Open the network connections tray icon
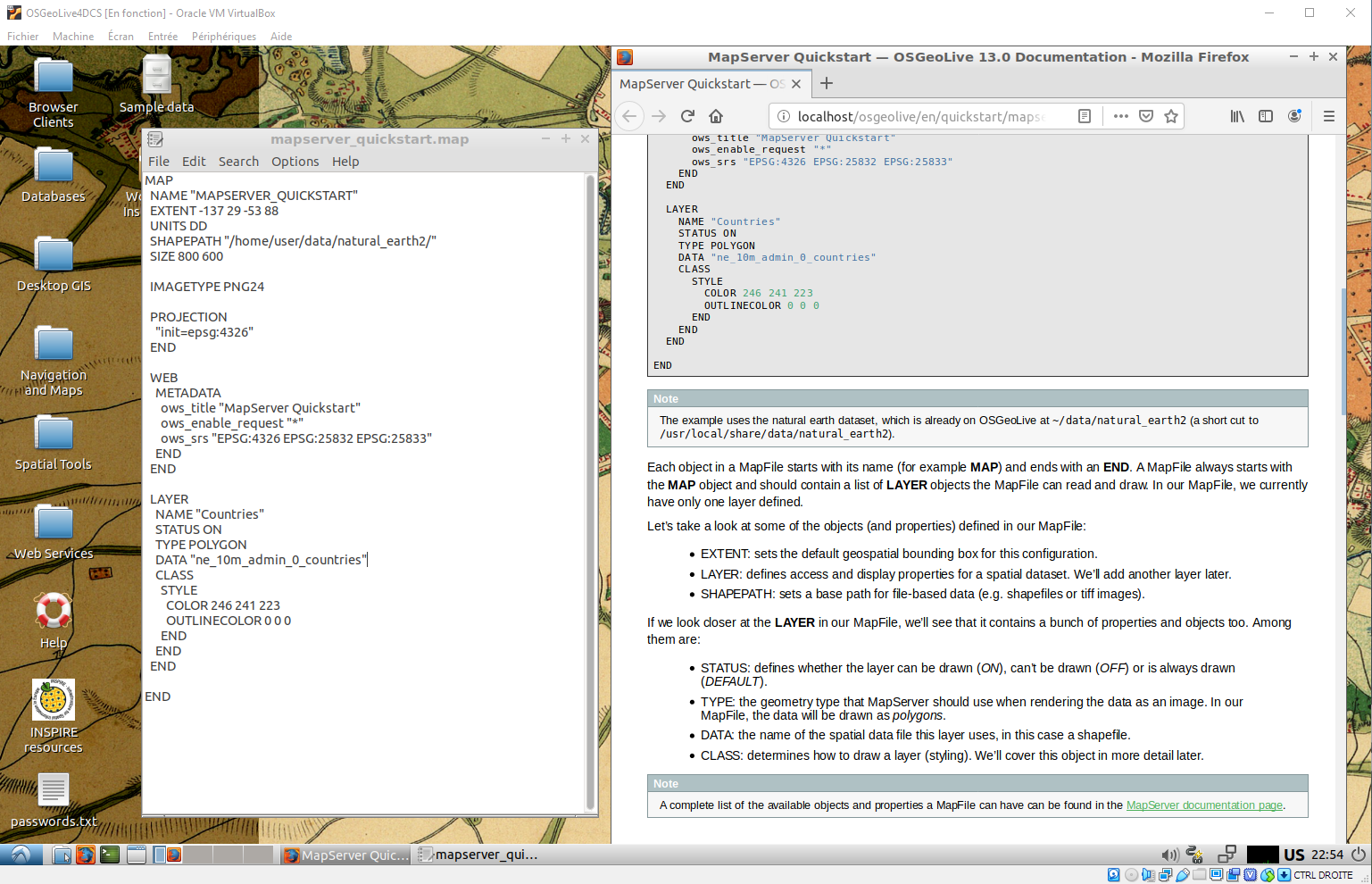1372x884 pixels. [x=1226, y=855]
